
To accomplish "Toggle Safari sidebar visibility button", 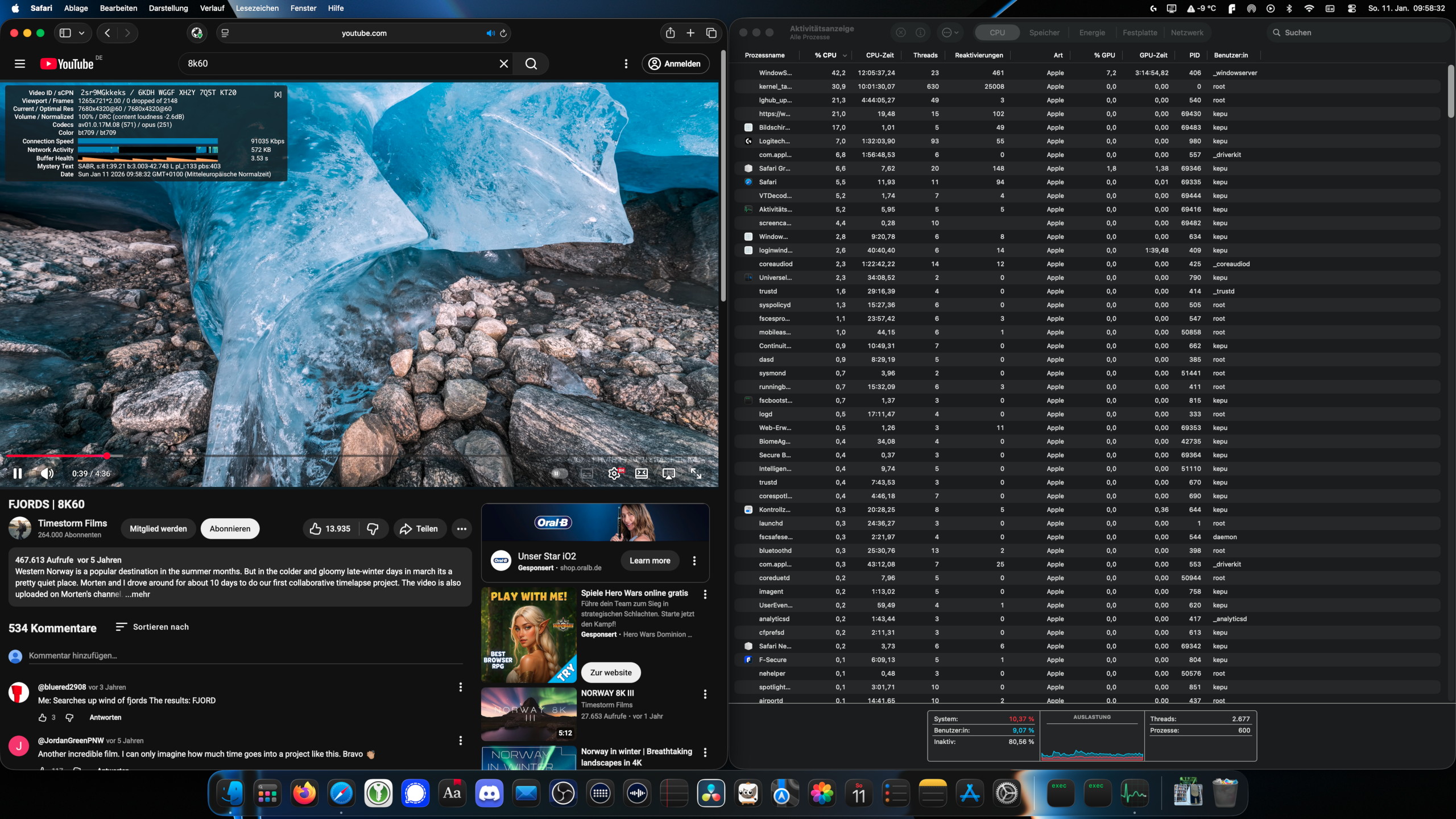I will pyautogui.click(x=65, y=33).
